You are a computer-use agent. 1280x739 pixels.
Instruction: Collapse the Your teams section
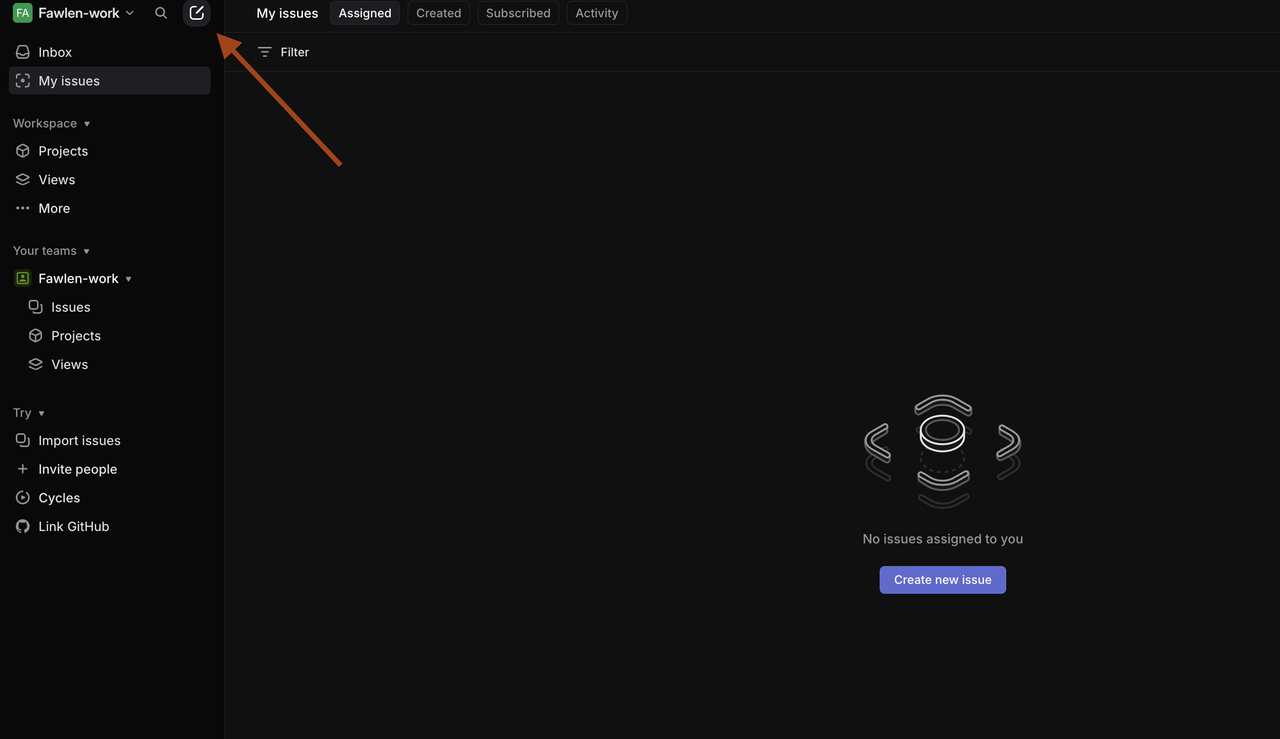pos(52,251)
